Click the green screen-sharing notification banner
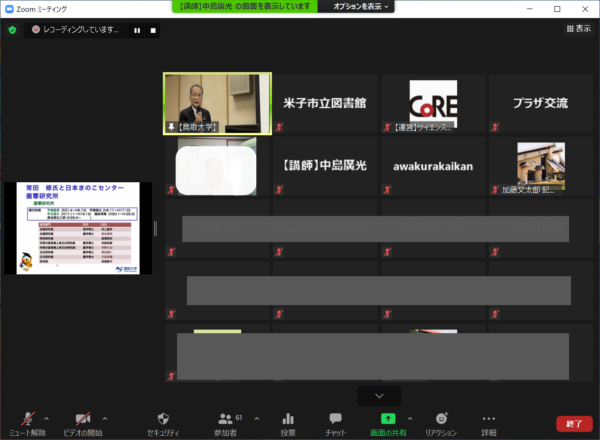600x440 pixels. [245, 7]
